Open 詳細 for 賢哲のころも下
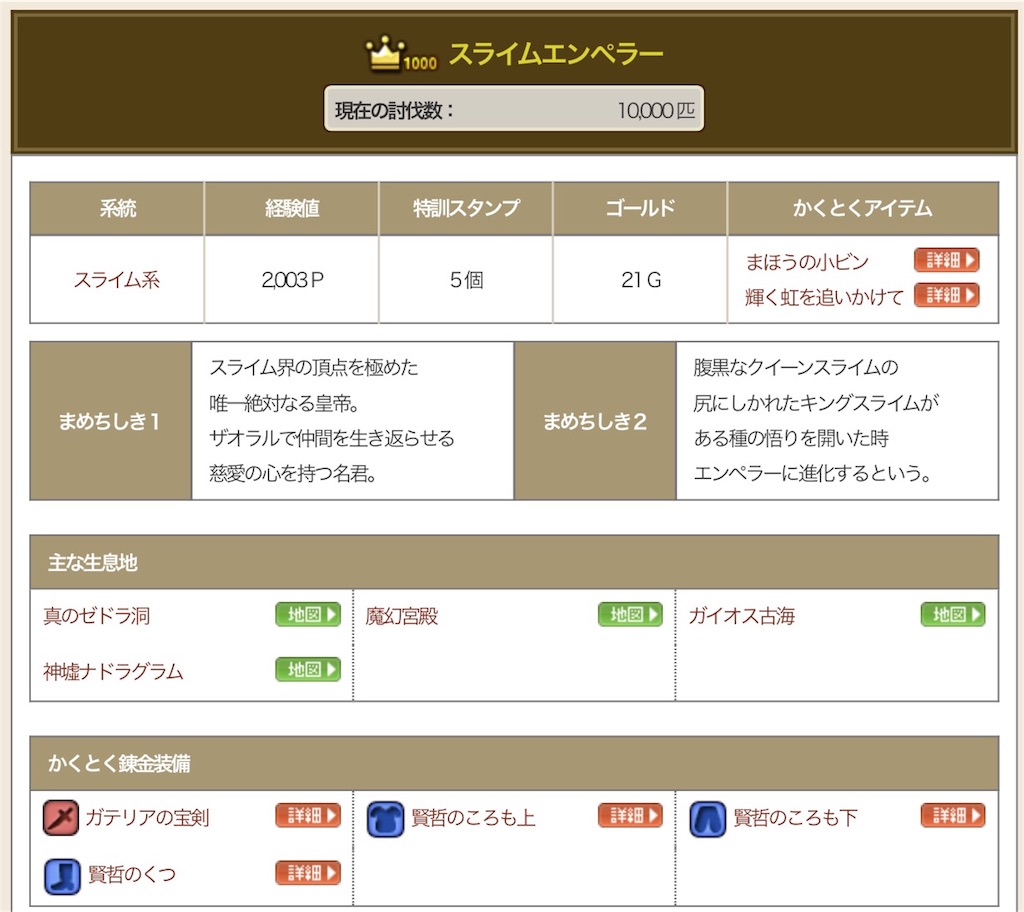 953,815
